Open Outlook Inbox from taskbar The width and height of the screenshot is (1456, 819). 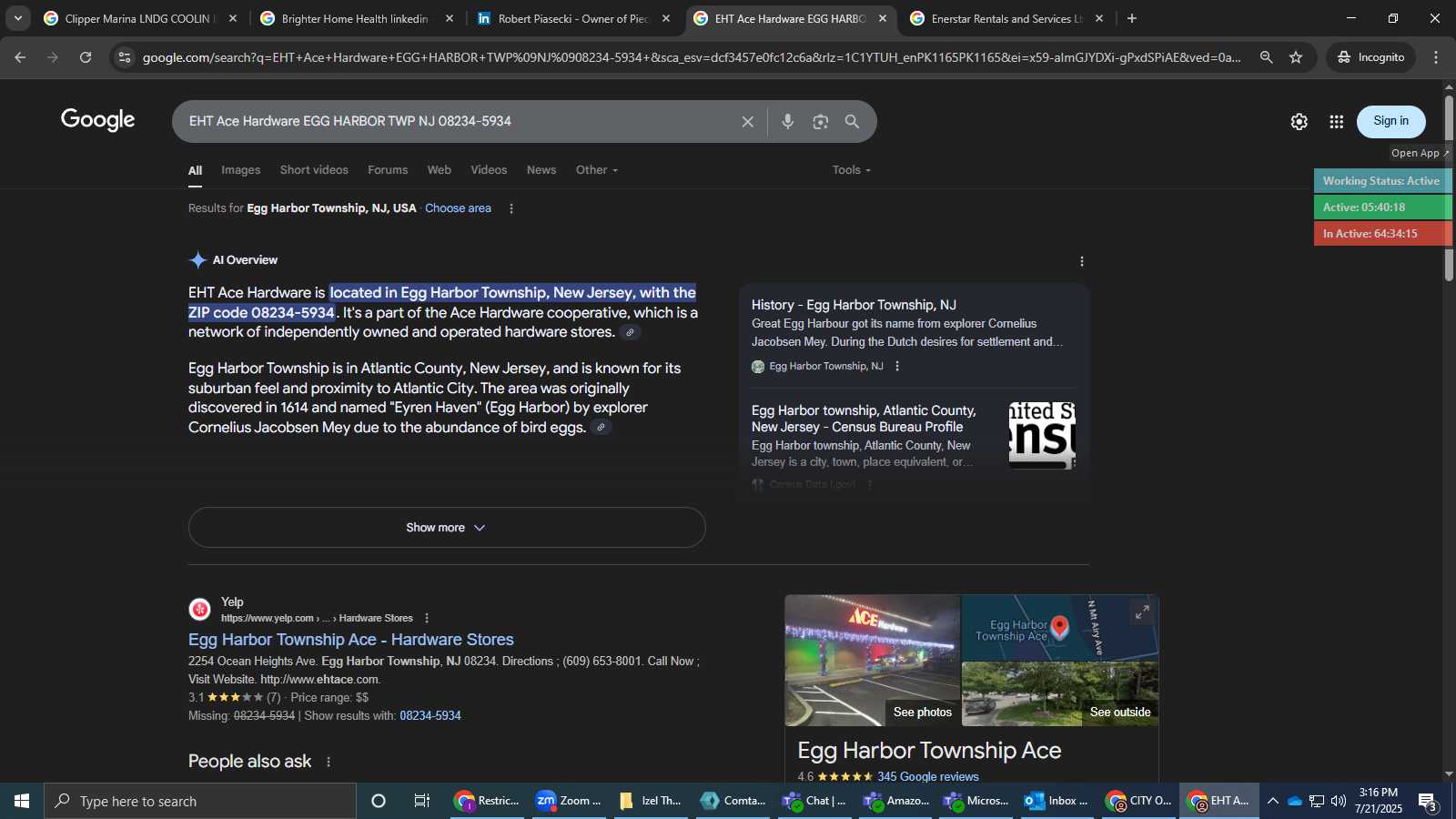tap(1056, 801)
